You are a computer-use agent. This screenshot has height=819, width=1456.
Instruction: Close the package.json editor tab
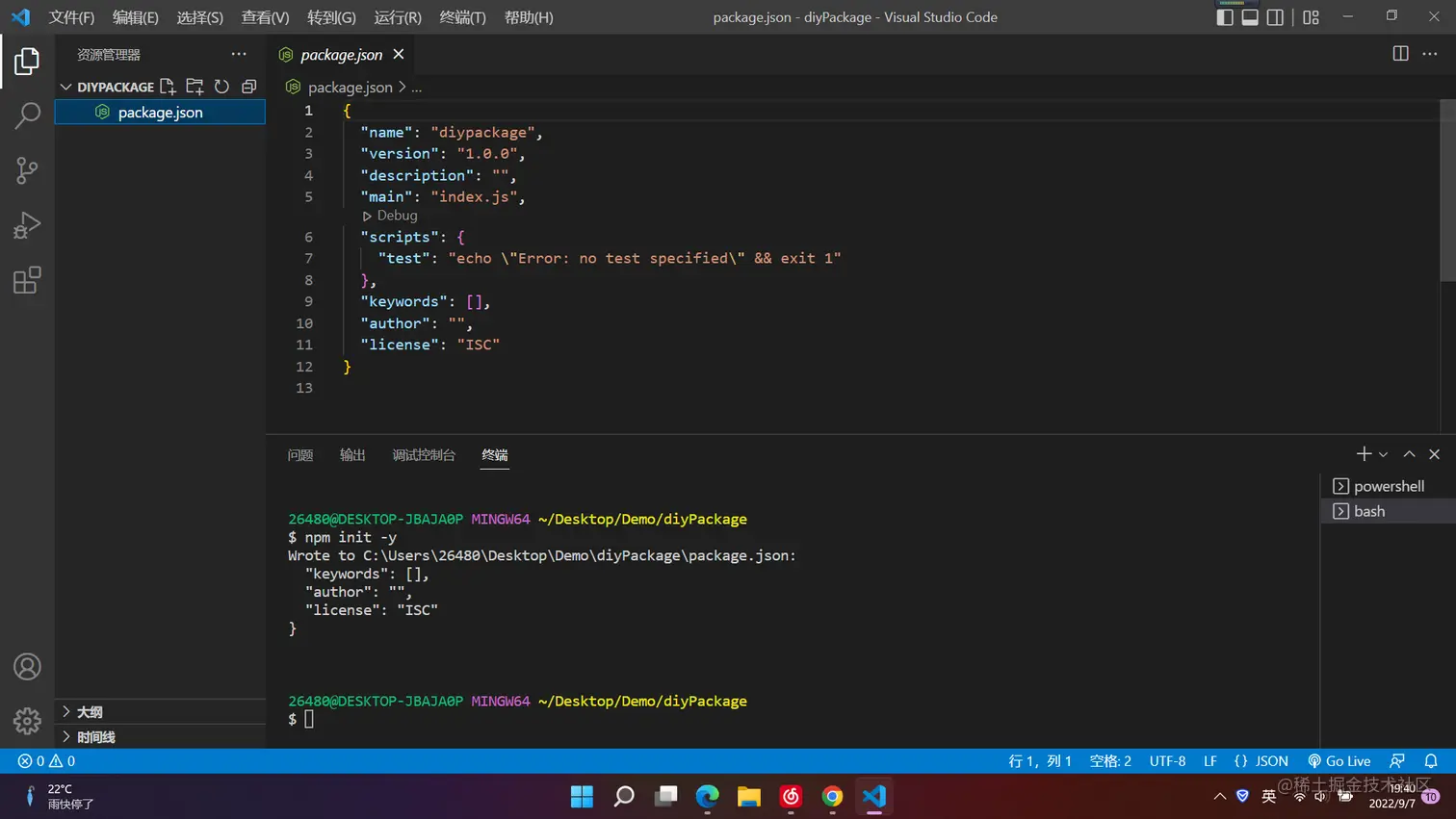(399, 55)
